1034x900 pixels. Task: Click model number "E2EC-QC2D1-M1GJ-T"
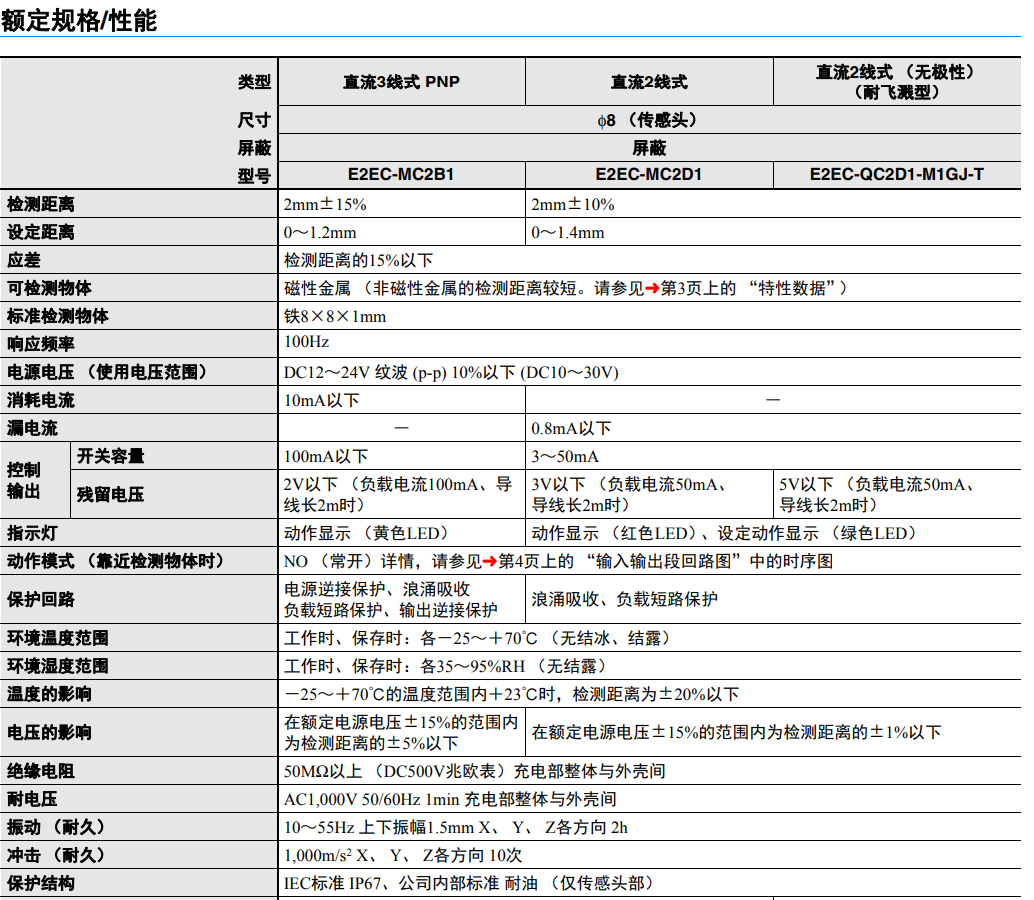897,175
